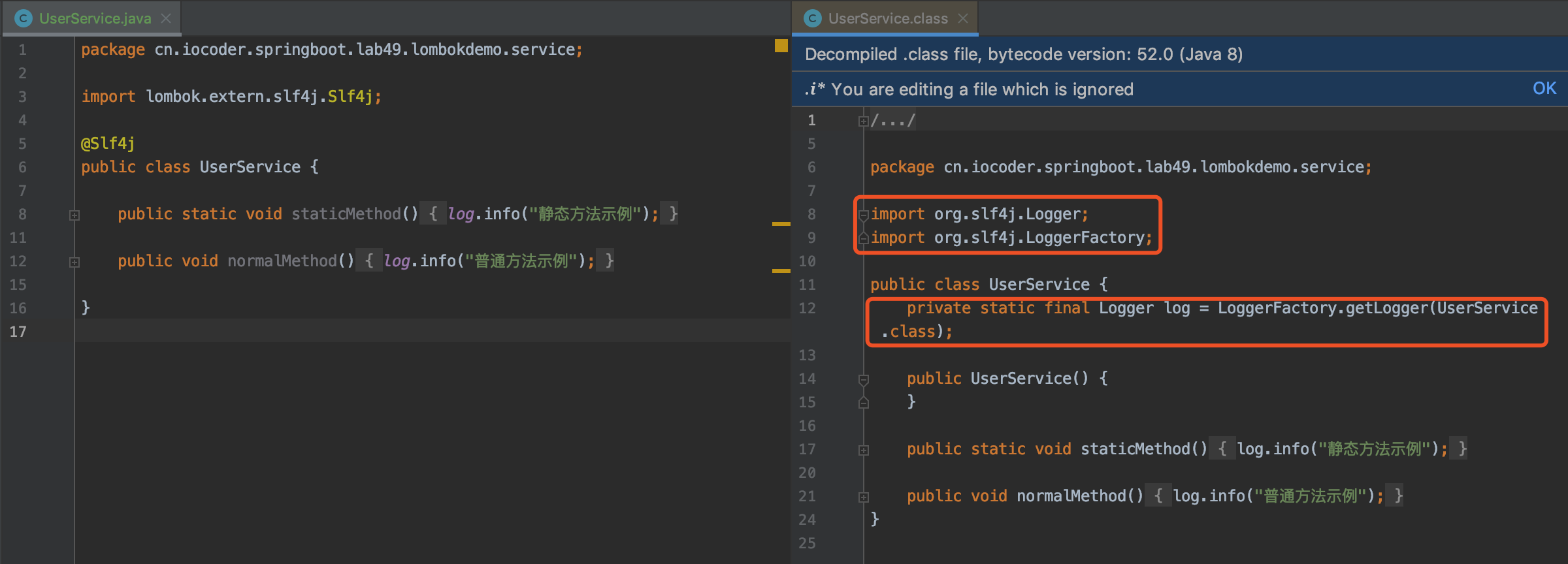Expand staticMethod fold in UserService.java

coord(74,215)
